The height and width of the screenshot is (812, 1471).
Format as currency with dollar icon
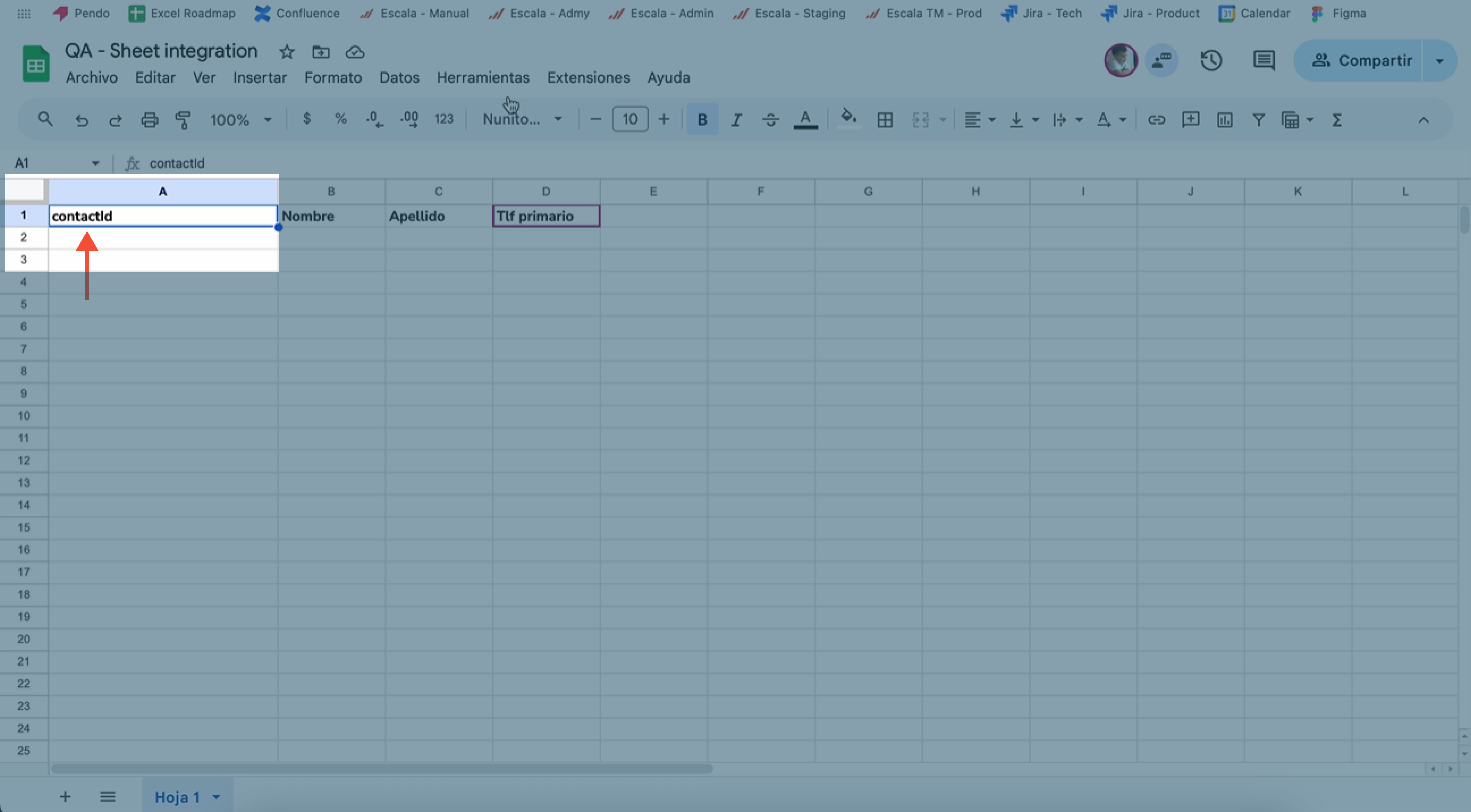point(307,119)
